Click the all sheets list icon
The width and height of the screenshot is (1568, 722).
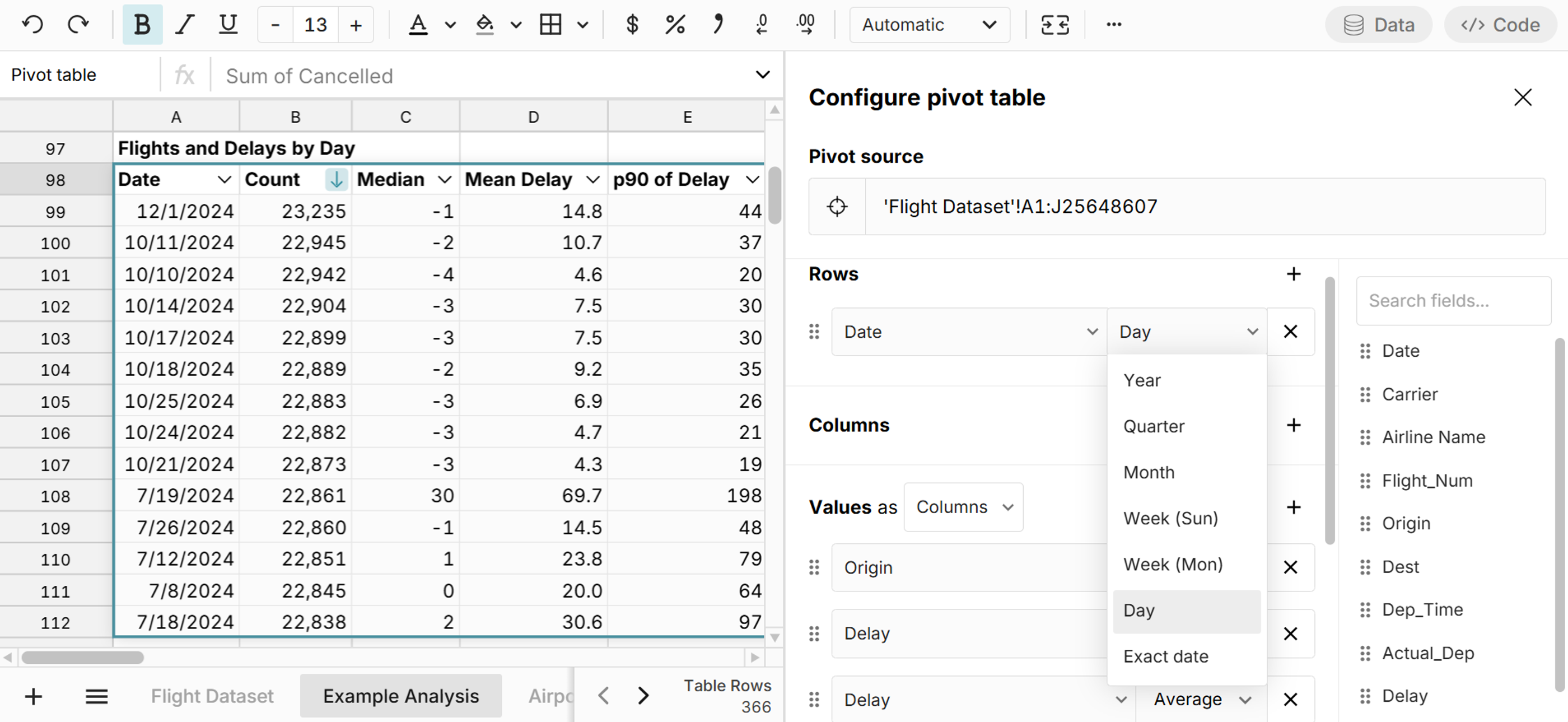tap(96, 696)
